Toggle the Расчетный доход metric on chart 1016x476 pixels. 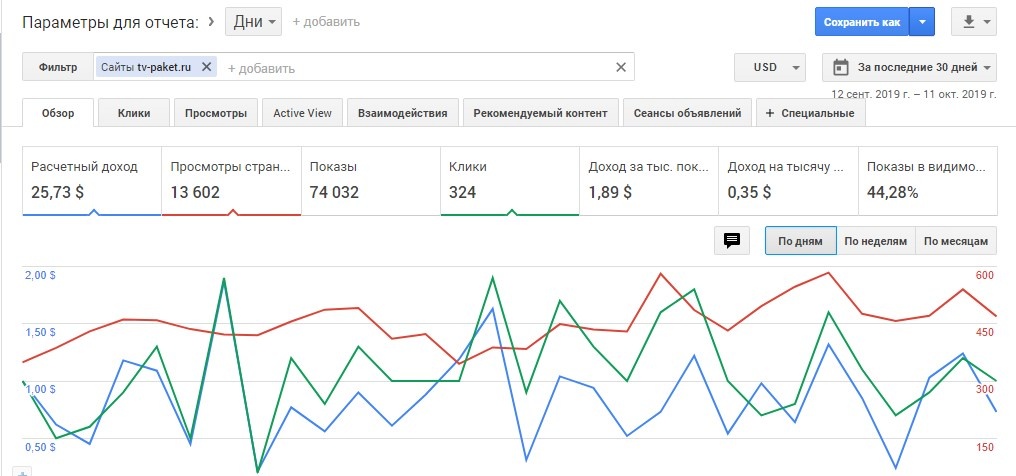(x=92, y=180)
